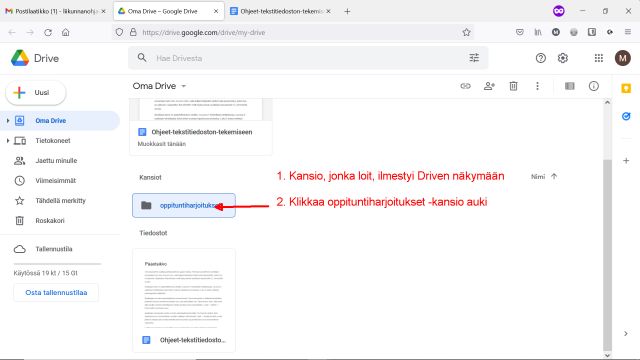Click the Käytössä 19 kt storage text
The image size is (640, 360).
[45, 273]
